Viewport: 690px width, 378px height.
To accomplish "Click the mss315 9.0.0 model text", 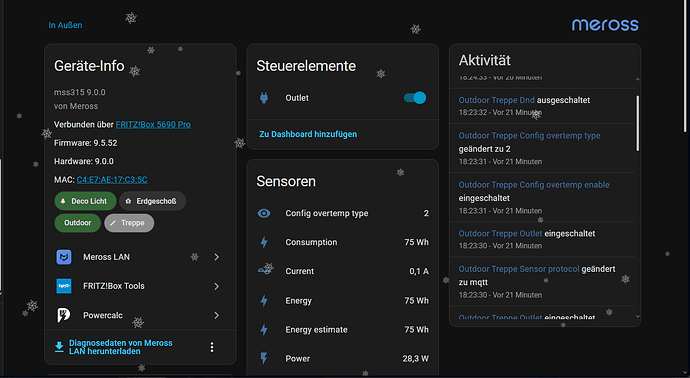I will coord(80,92).
